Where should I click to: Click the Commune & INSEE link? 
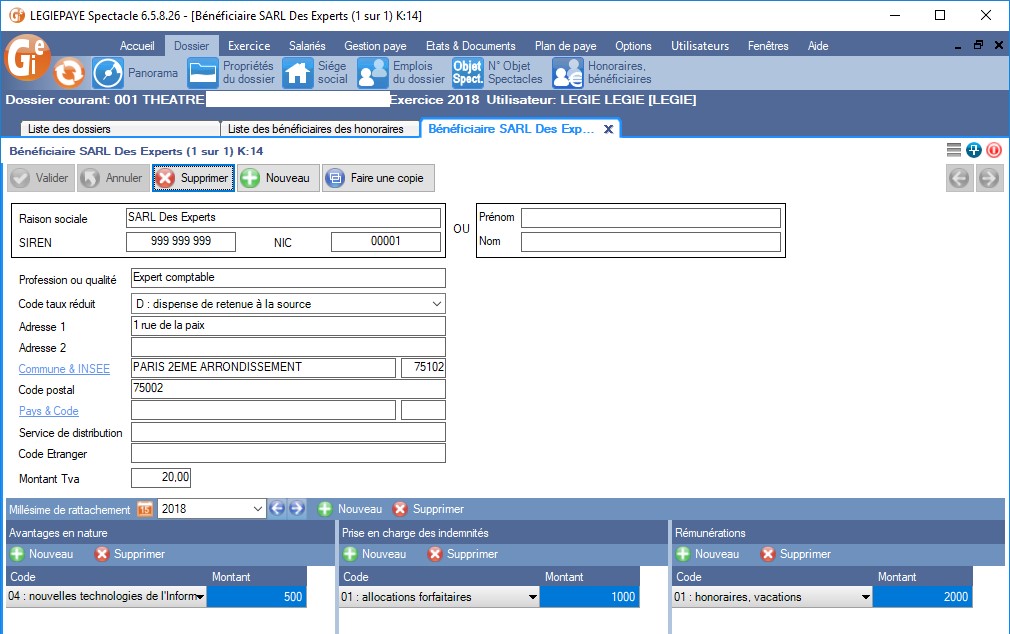coord(64,369)
